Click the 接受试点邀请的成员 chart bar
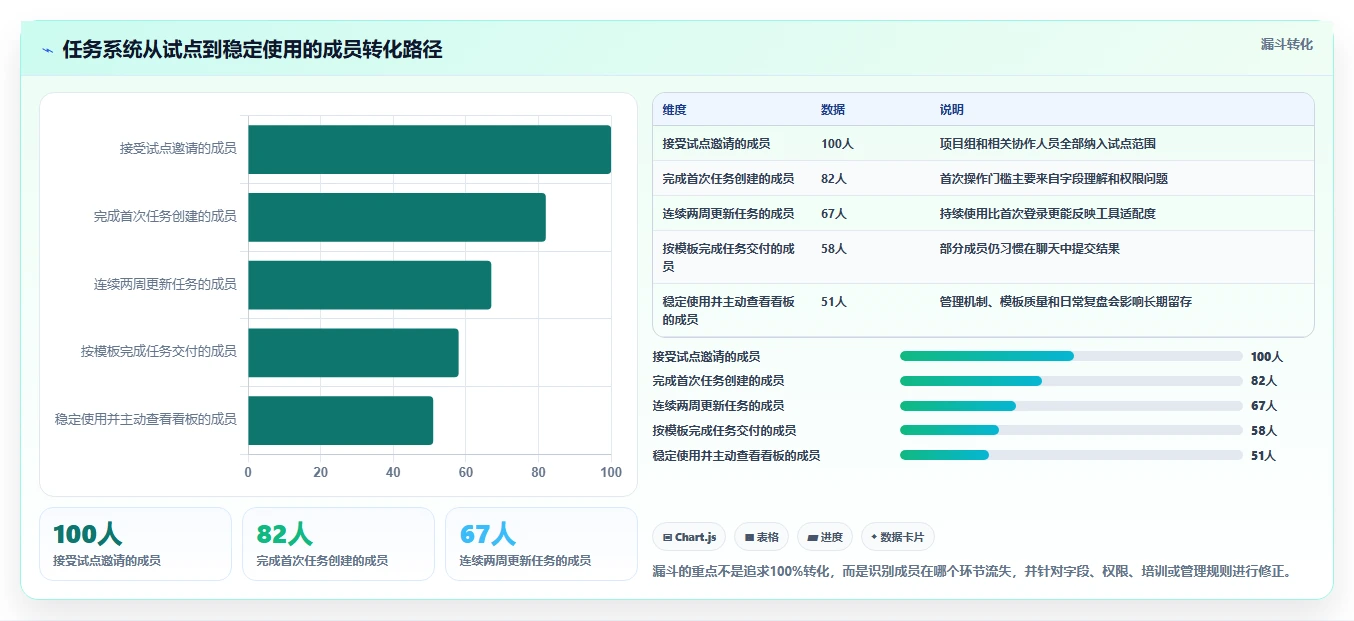The image size is (1354, 621). (429, 149)
